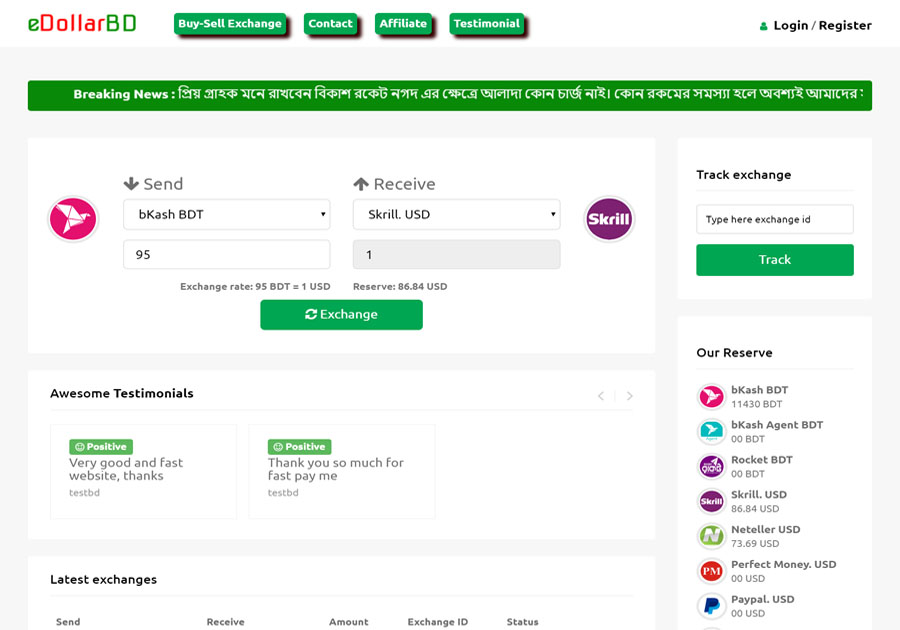Open the Buy-Sell Exchange menu item

point(229,24)
